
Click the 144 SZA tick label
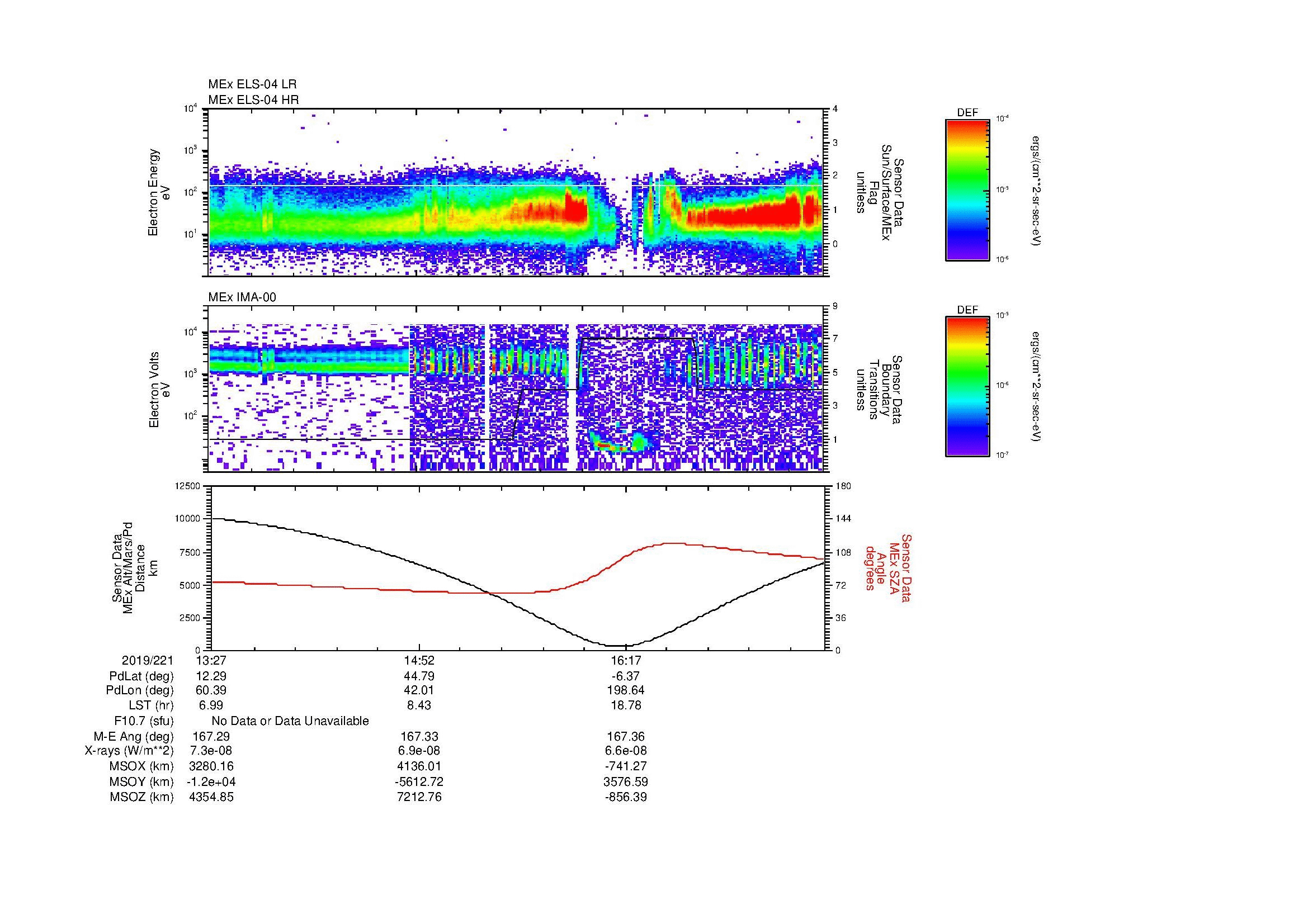pos(843,519)
